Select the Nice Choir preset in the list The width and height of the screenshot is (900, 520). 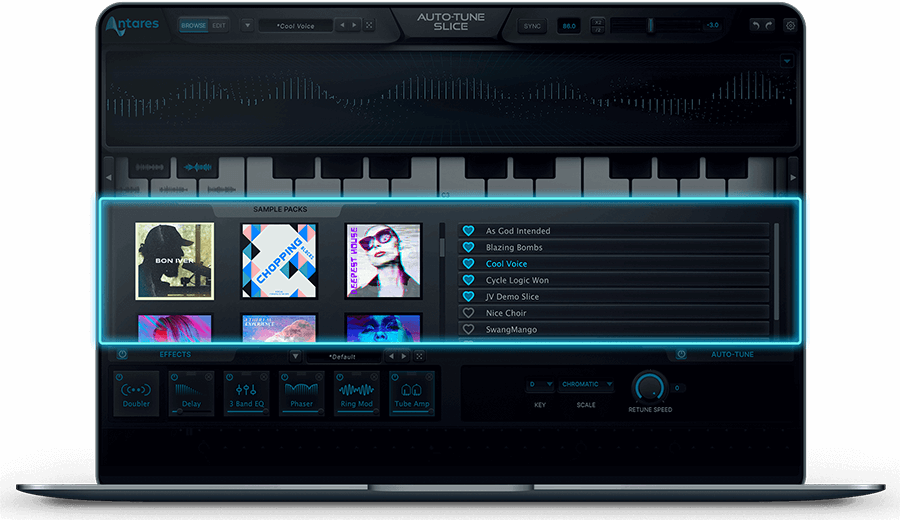614,313
